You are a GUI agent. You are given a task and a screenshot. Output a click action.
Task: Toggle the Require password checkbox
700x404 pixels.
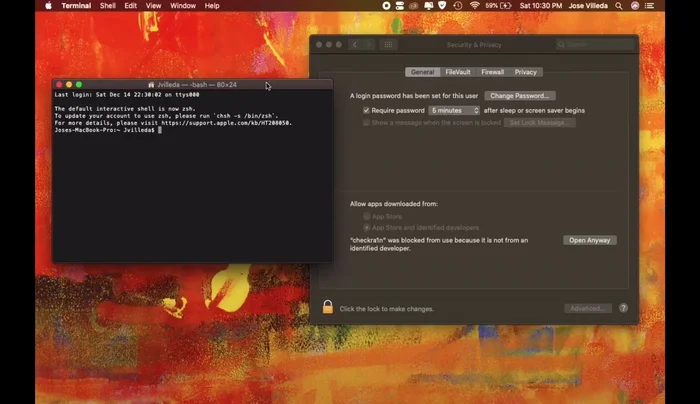click(x=367, y=110)
